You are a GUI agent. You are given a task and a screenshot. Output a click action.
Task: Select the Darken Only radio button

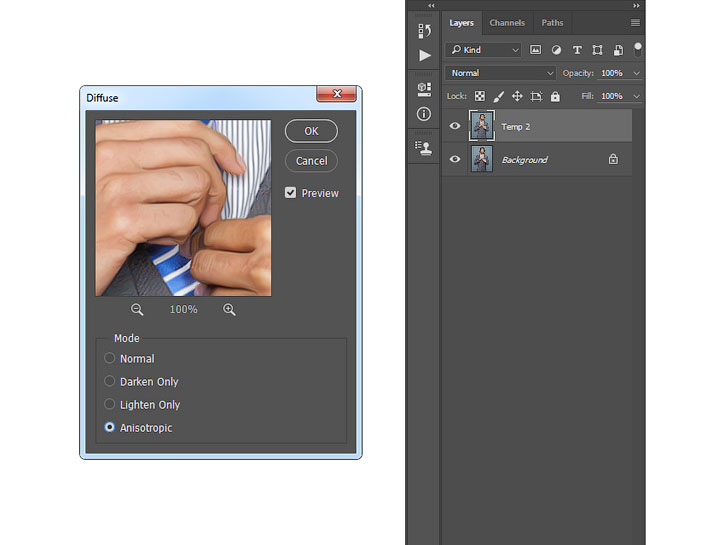click(110, 381)
